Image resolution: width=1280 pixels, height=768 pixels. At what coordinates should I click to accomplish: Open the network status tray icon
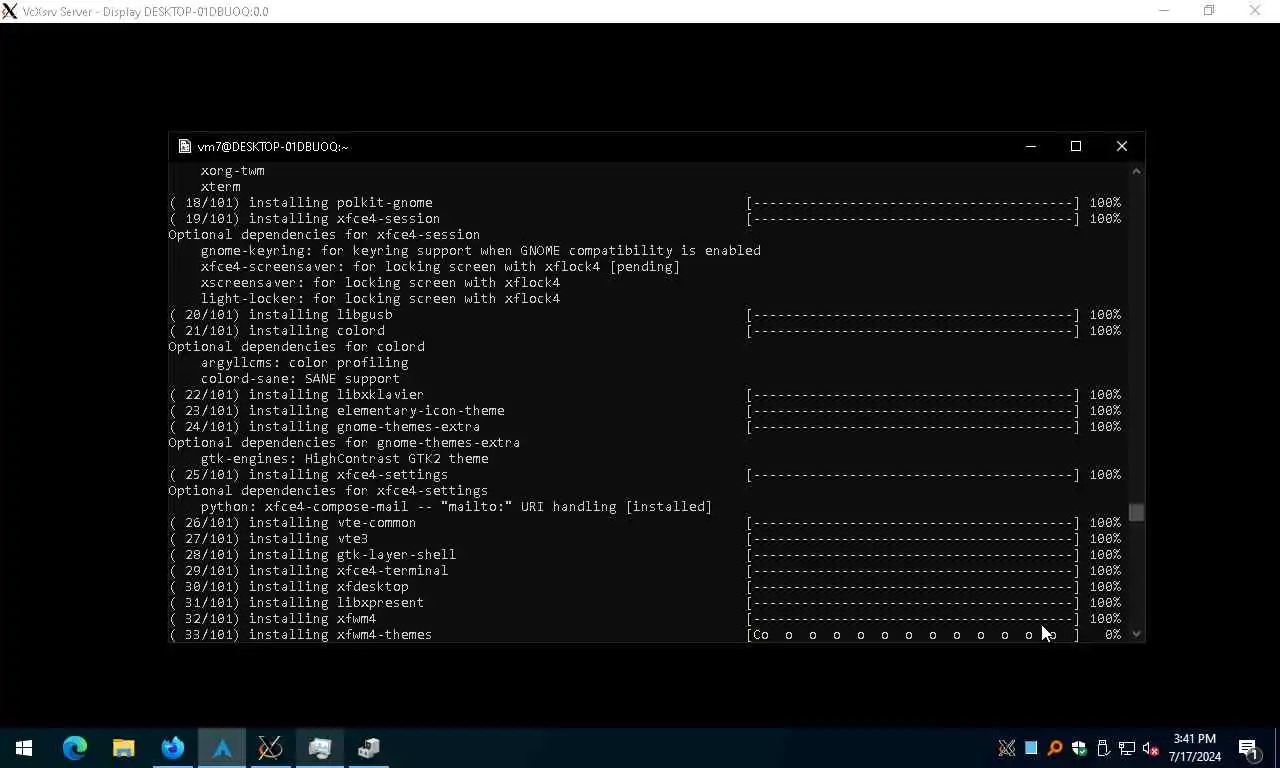[x=1127, y=748]
